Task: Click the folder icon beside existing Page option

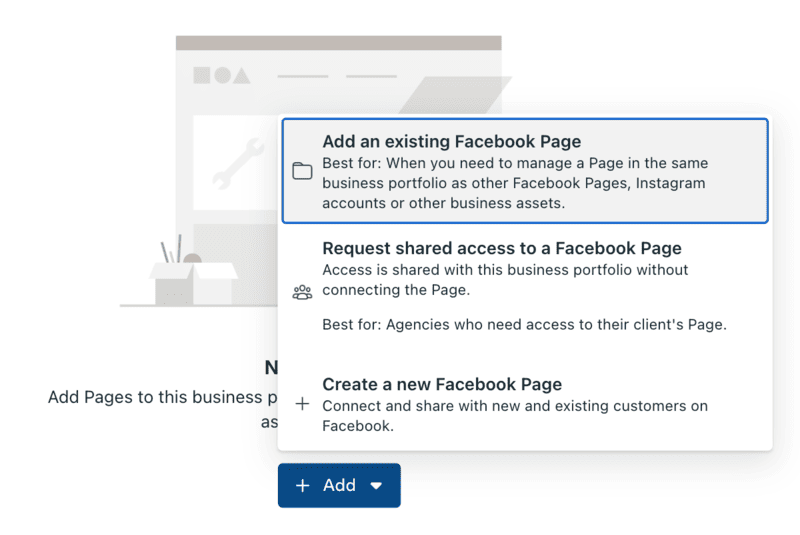Action: [x=302, y=171]
